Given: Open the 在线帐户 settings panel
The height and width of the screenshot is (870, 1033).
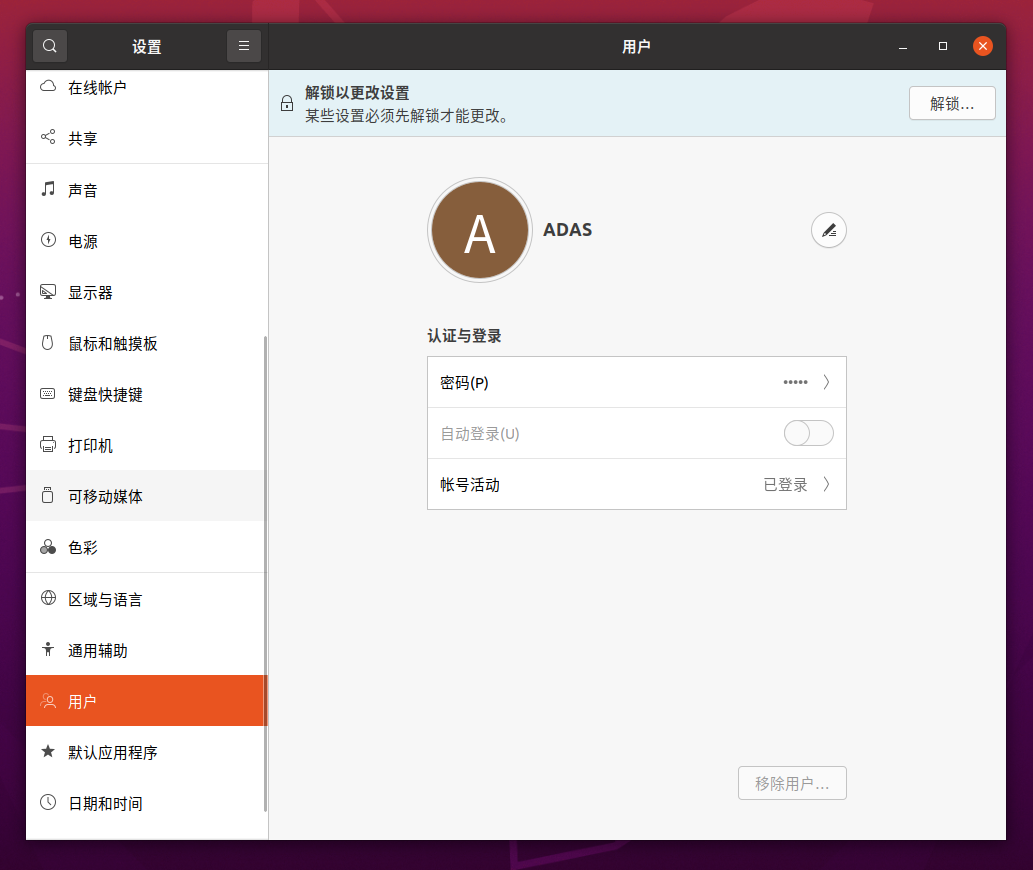Looking at the screenshot, I should tap(147, 87).
